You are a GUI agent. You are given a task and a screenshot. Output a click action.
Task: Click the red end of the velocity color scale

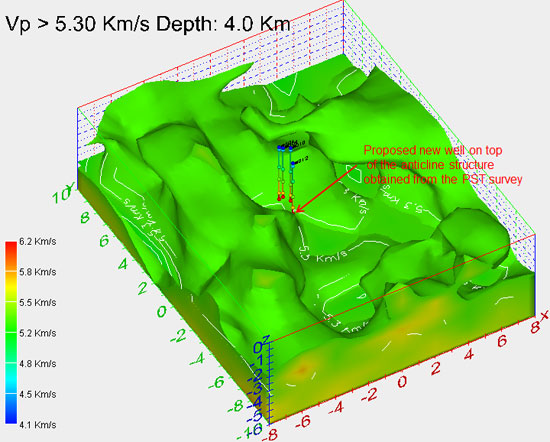(11, 247)
